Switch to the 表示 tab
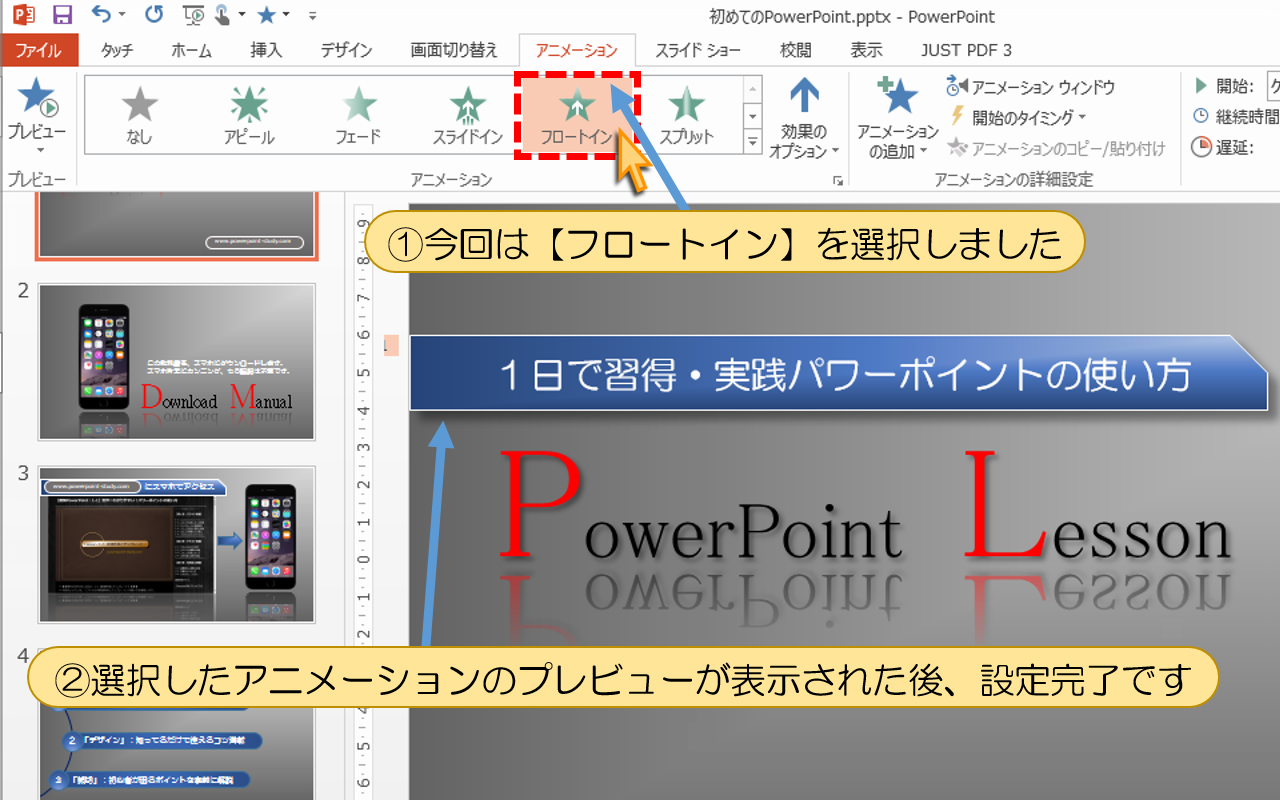The image size is (1280, 800). [866, 50]
